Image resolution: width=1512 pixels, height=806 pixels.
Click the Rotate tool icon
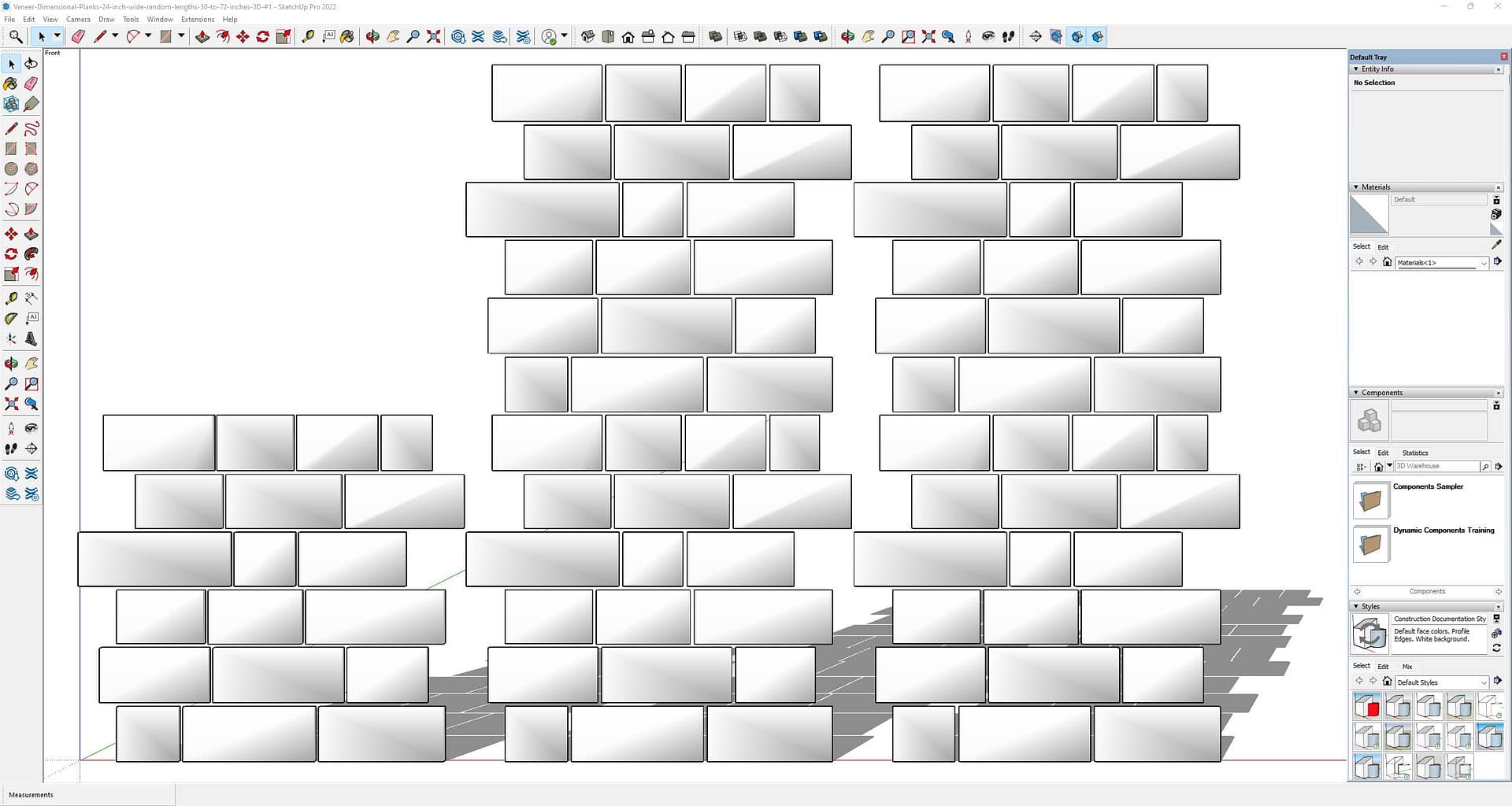click(263, 36)
